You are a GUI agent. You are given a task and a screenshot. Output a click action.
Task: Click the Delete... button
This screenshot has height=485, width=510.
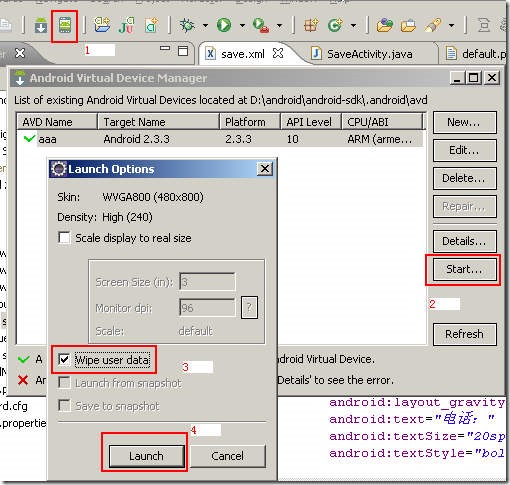(465, 178)
